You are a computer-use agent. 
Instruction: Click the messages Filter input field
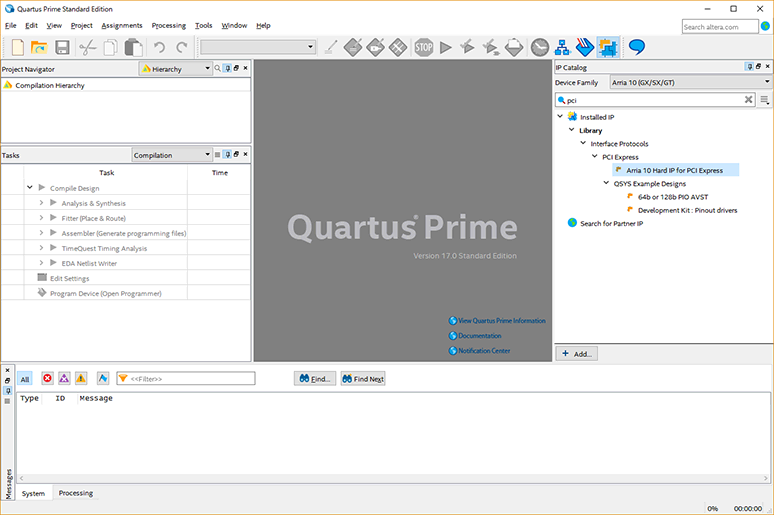(x=186, y=379)
